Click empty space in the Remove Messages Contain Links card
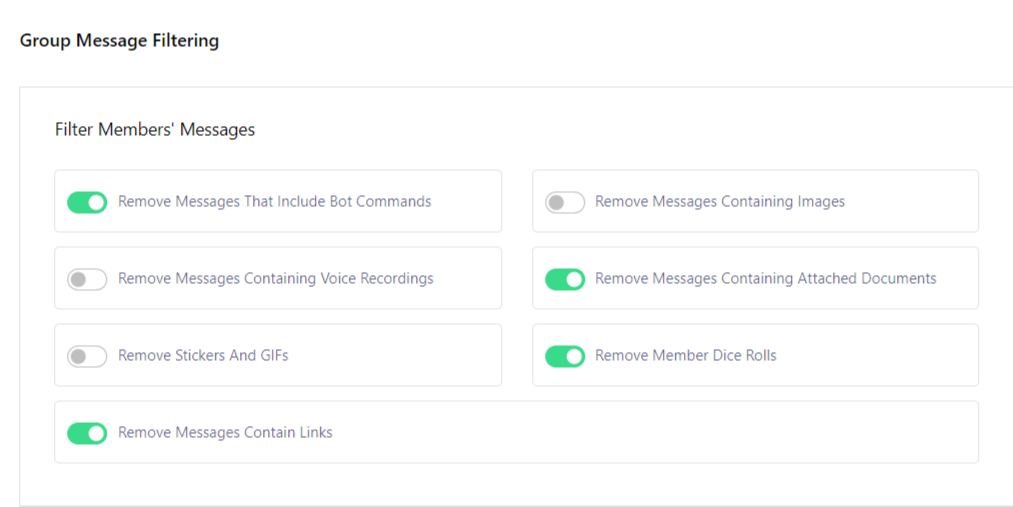The width and height of the screenshot is (1013, 507). pyautogui.click(x=650, y=433)
